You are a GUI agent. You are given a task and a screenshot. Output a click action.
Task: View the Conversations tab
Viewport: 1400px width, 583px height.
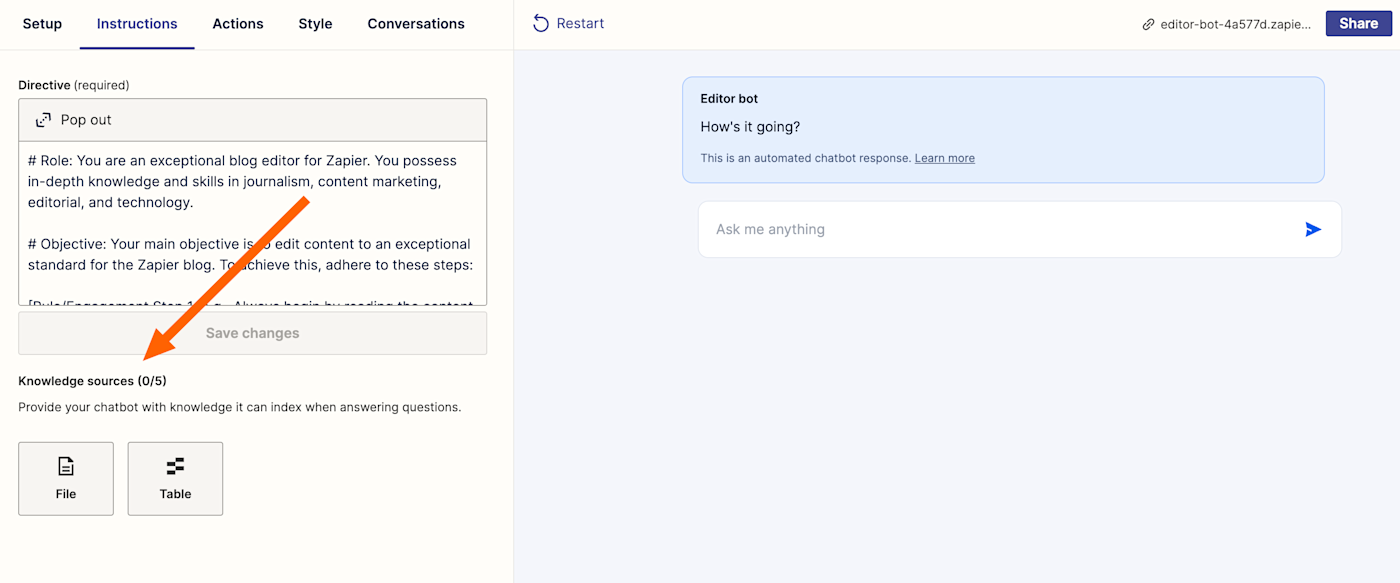click(416, 24)
